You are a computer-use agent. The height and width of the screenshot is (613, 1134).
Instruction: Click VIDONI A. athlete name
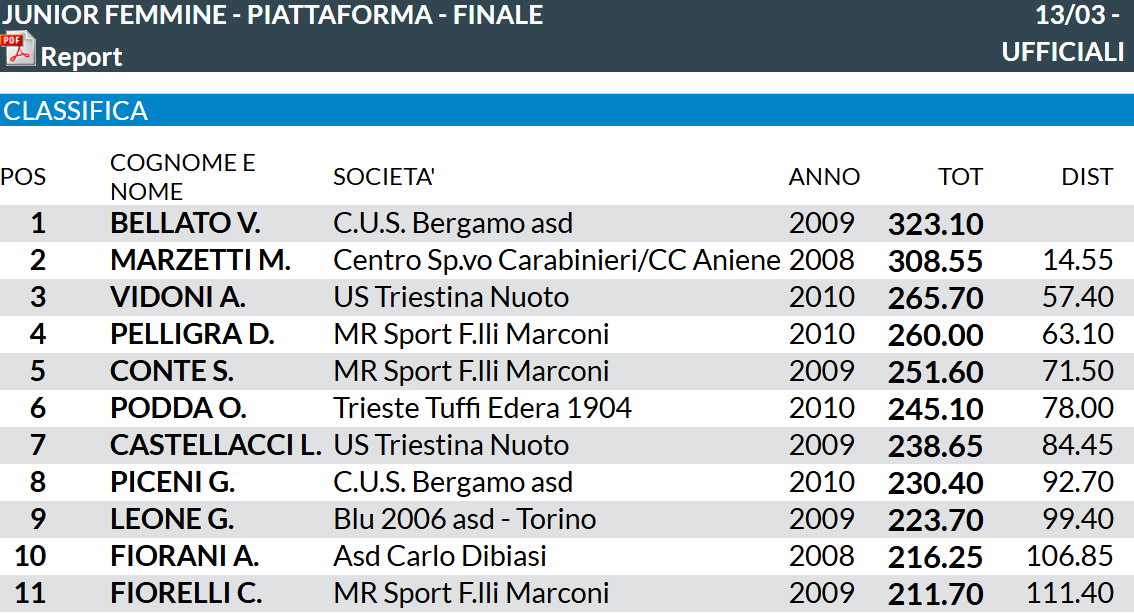point(178,297)
